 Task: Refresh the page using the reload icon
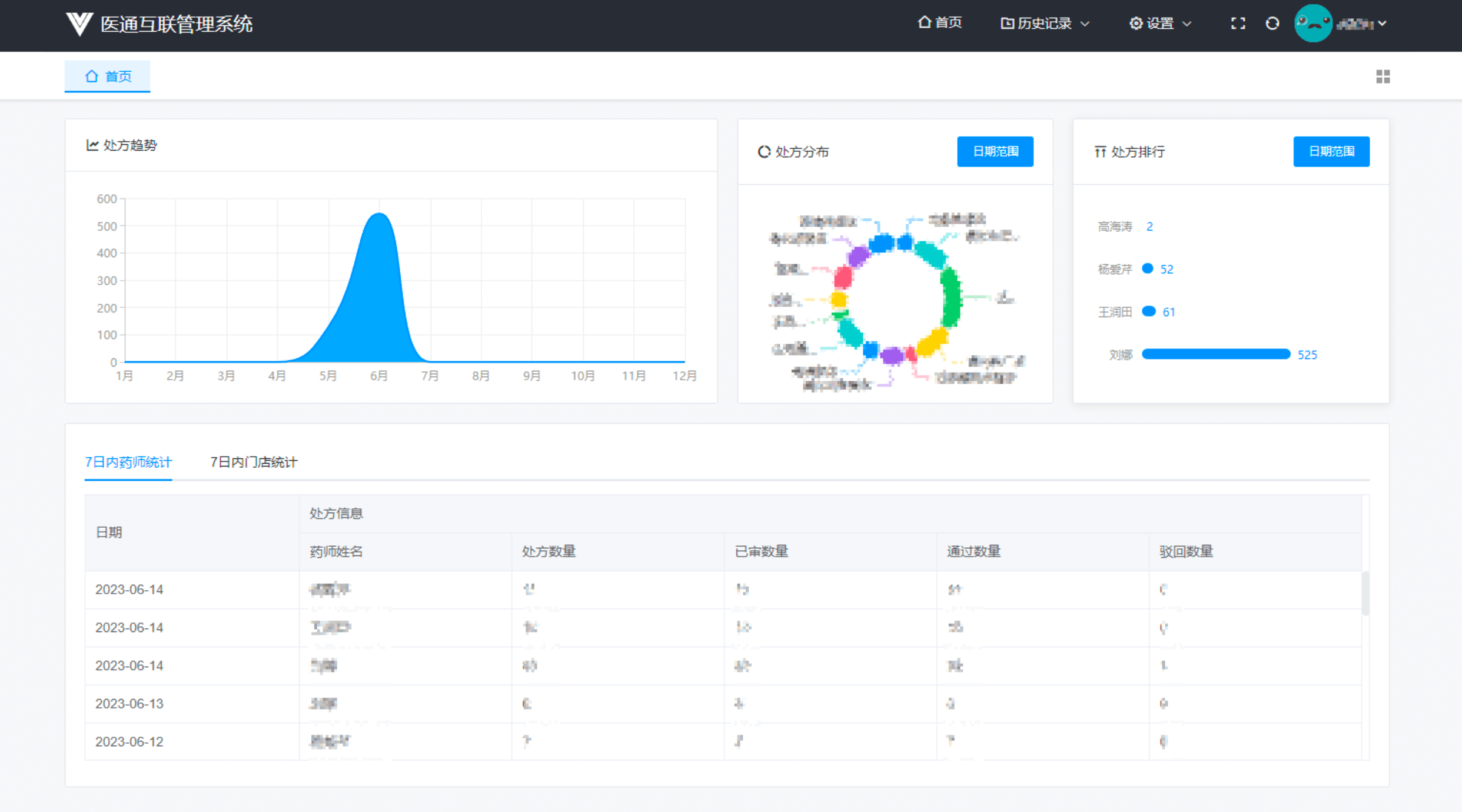coord(1273,24)
